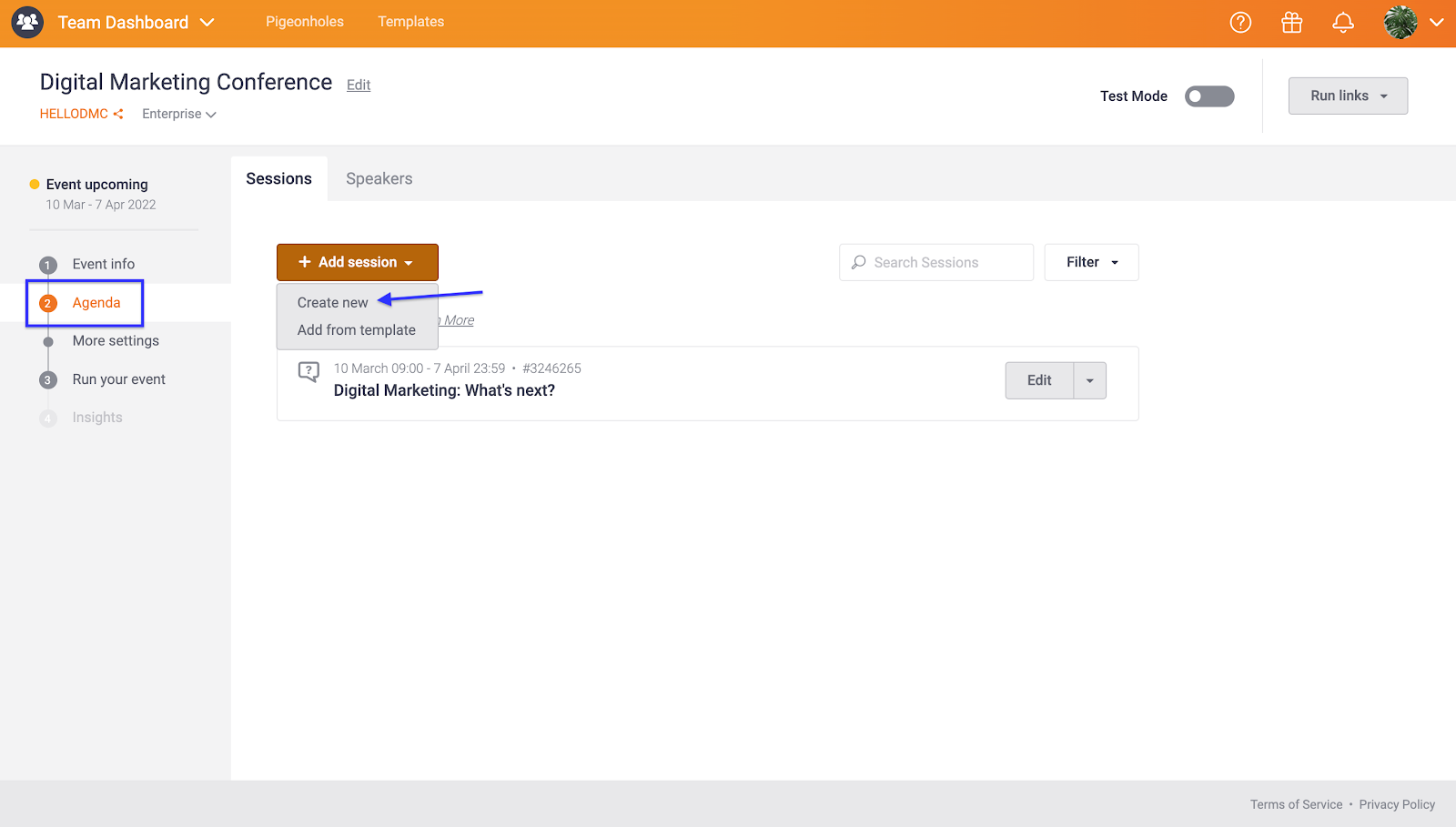The image size is (1456, 827).
Task: Click the user profile avatar
Action: [1400, 23]
